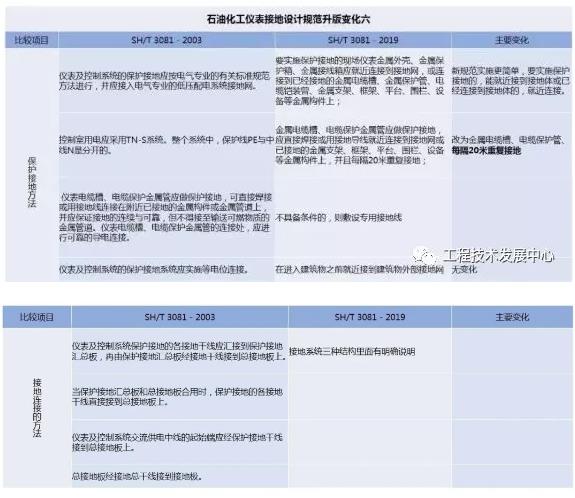
Task: Click SH/T 3081 - 2019 header in 保护接地方法 table
Action: pyautogui.click(x=363, y=40)
